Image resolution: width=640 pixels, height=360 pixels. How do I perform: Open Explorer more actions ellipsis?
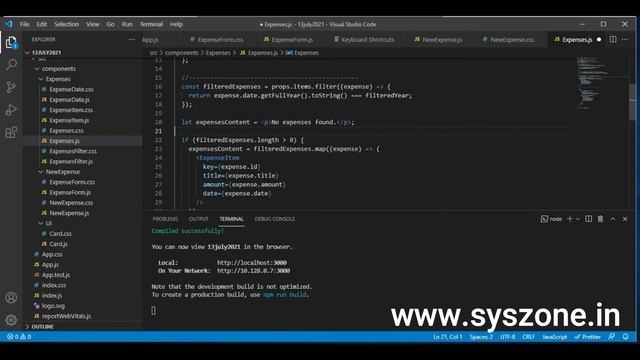(131, 39)
